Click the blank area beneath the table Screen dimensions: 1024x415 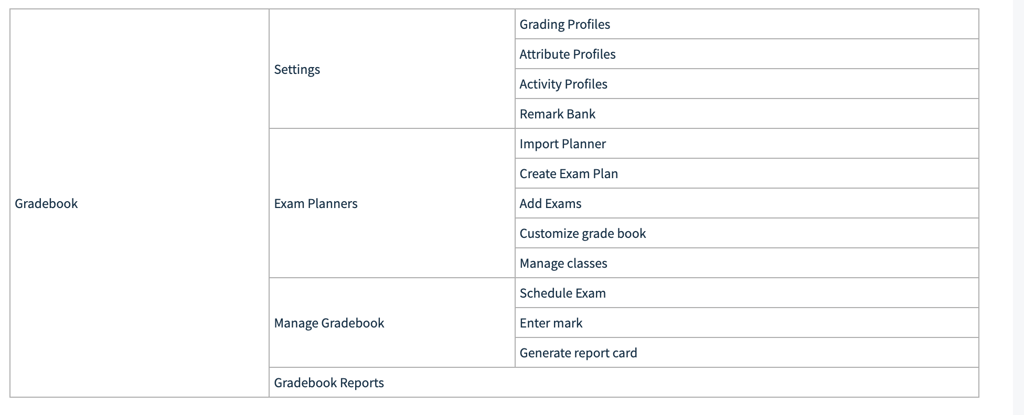coord(500,407)
